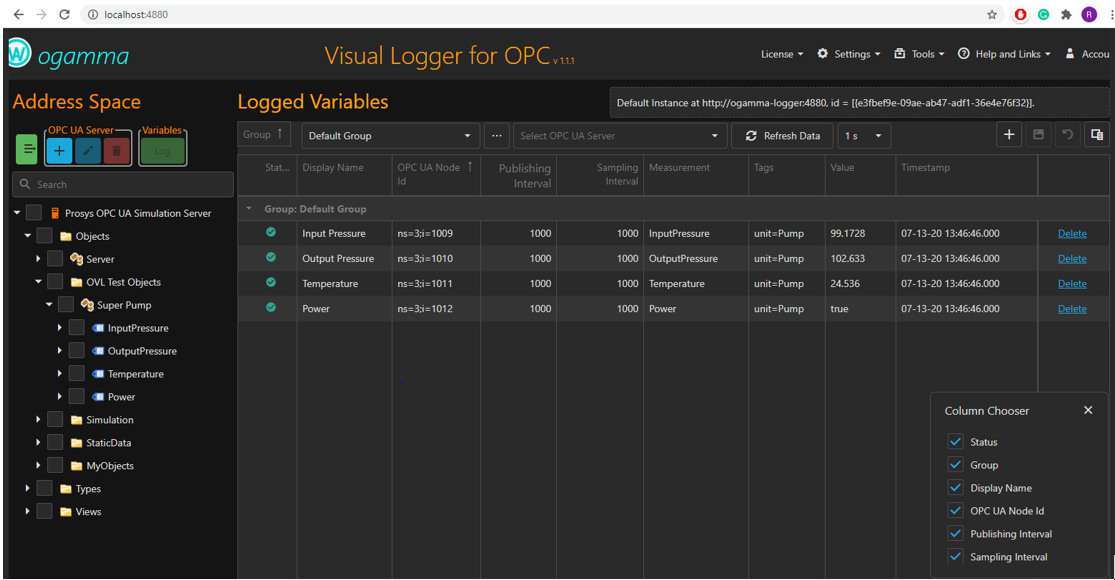Delete the Temperature logged variable
The height and width of the screenshot is (580, 1115).
tap(1071, 283)
